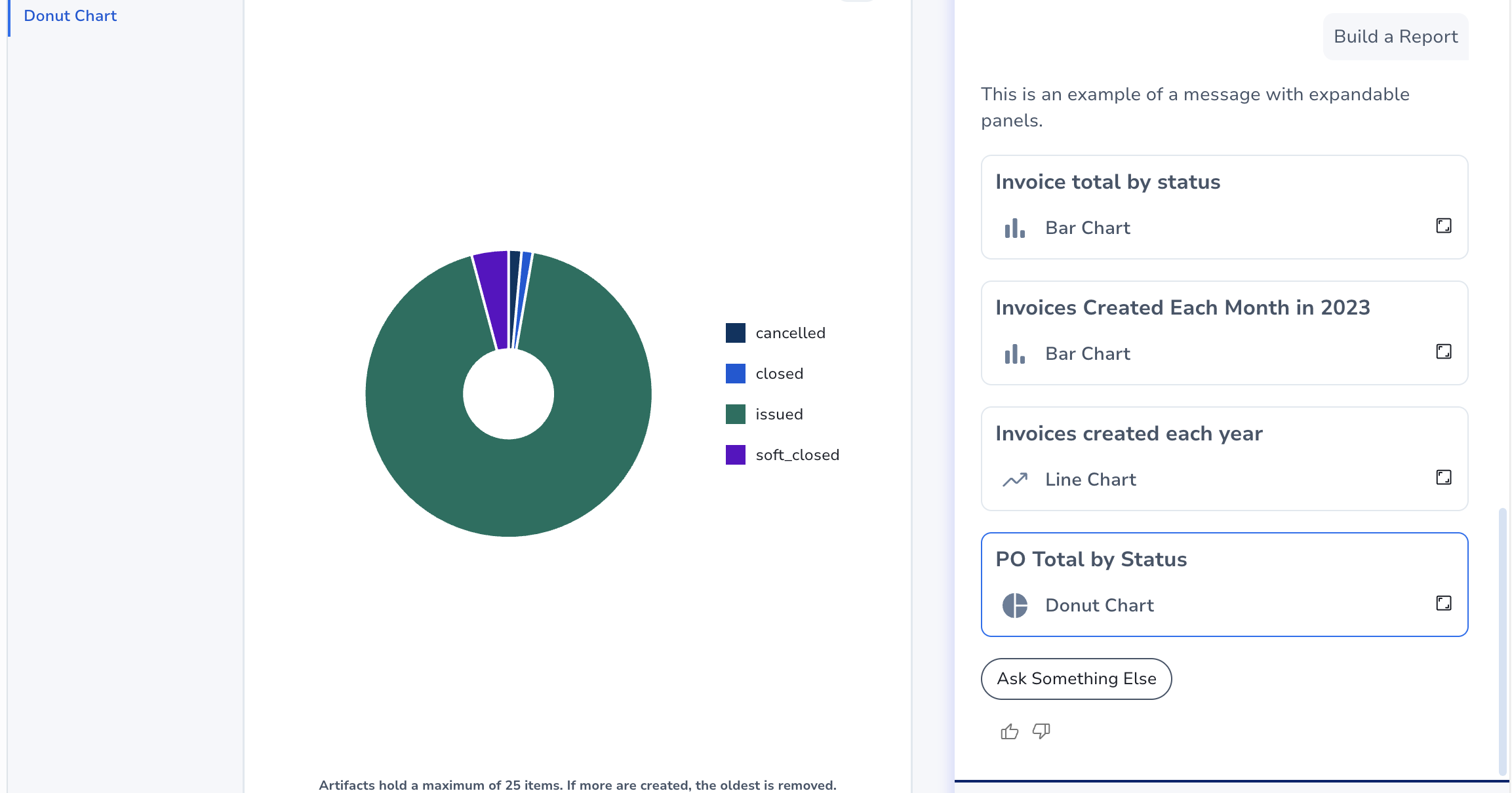This screenshot has width=1512, height=793.
Task: Toggle soft_closed series via legend swatch
Action: pyautogui.click(x=735, y=455)
